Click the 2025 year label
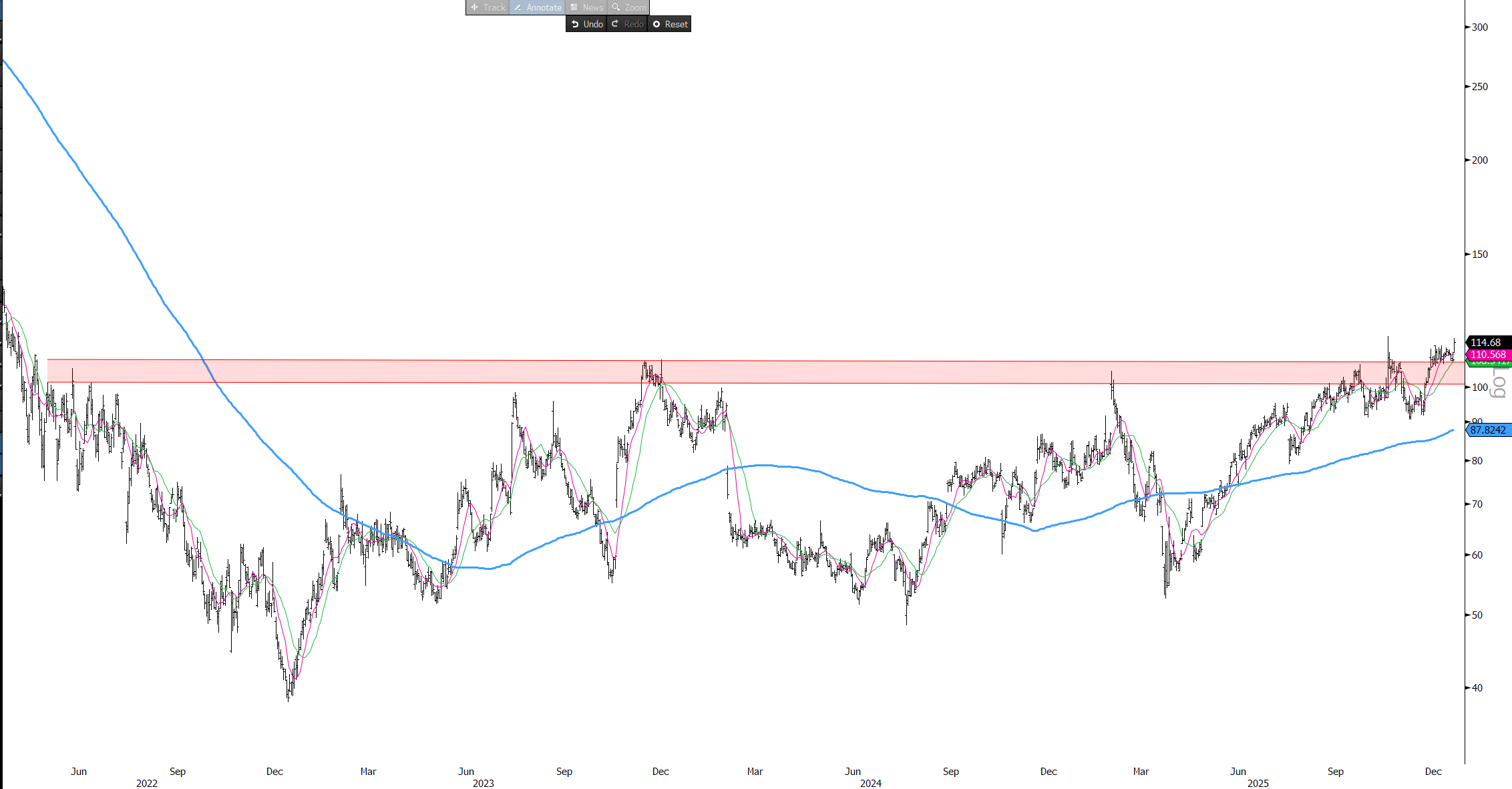This screenshot has width=1512, height=789. 1258,783
